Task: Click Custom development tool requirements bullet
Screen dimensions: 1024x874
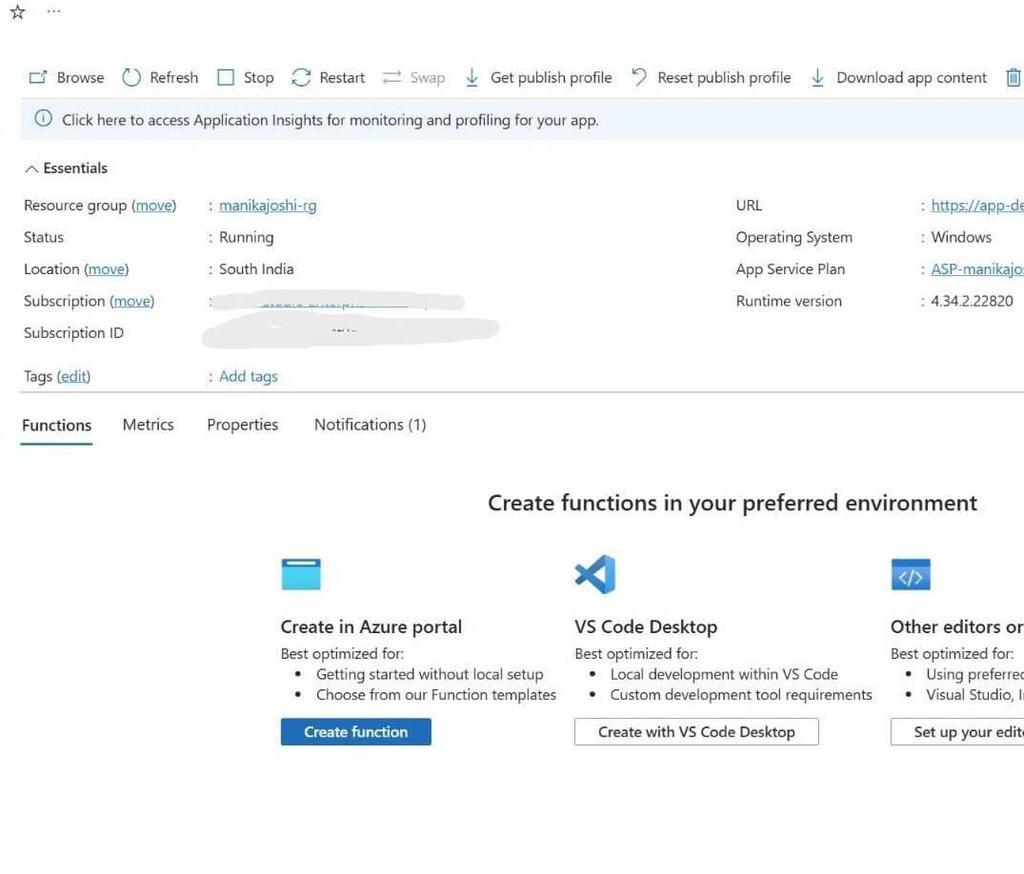Action: pos(741,694)
